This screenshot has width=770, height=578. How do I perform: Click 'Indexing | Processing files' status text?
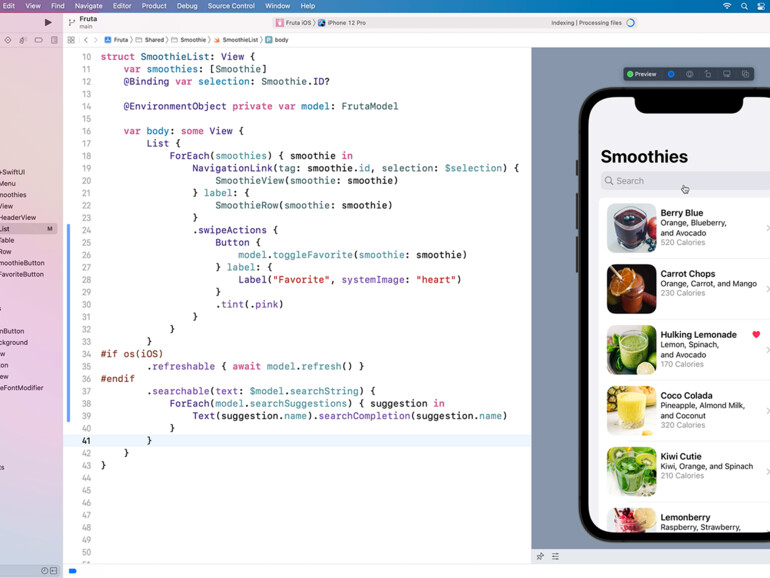coord(586,23)
